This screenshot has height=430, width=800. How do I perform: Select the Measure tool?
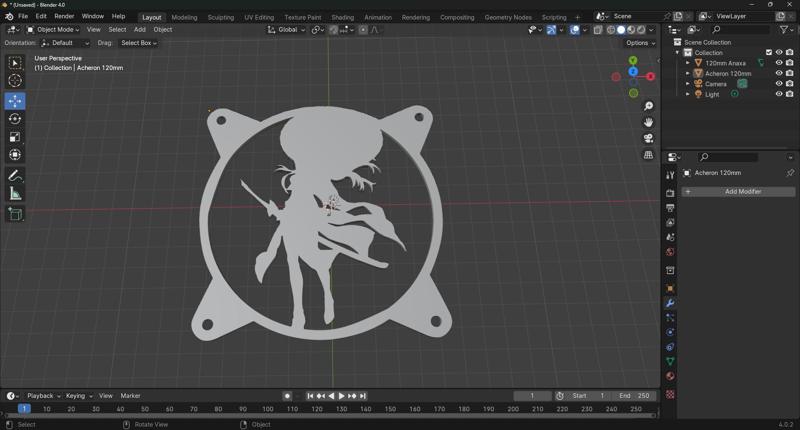(x=15, y=194)
